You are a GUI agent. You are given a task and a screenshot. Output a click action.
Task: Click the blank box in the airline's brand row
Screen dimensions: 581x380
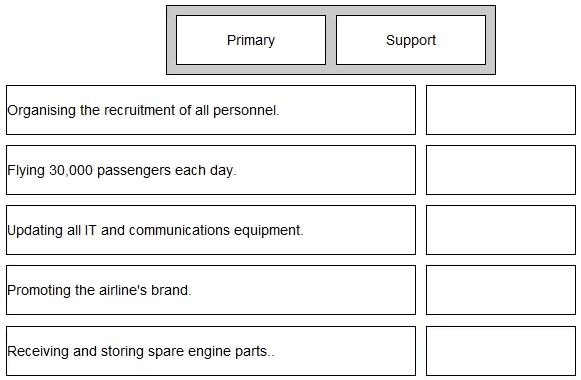pos(501,290)
